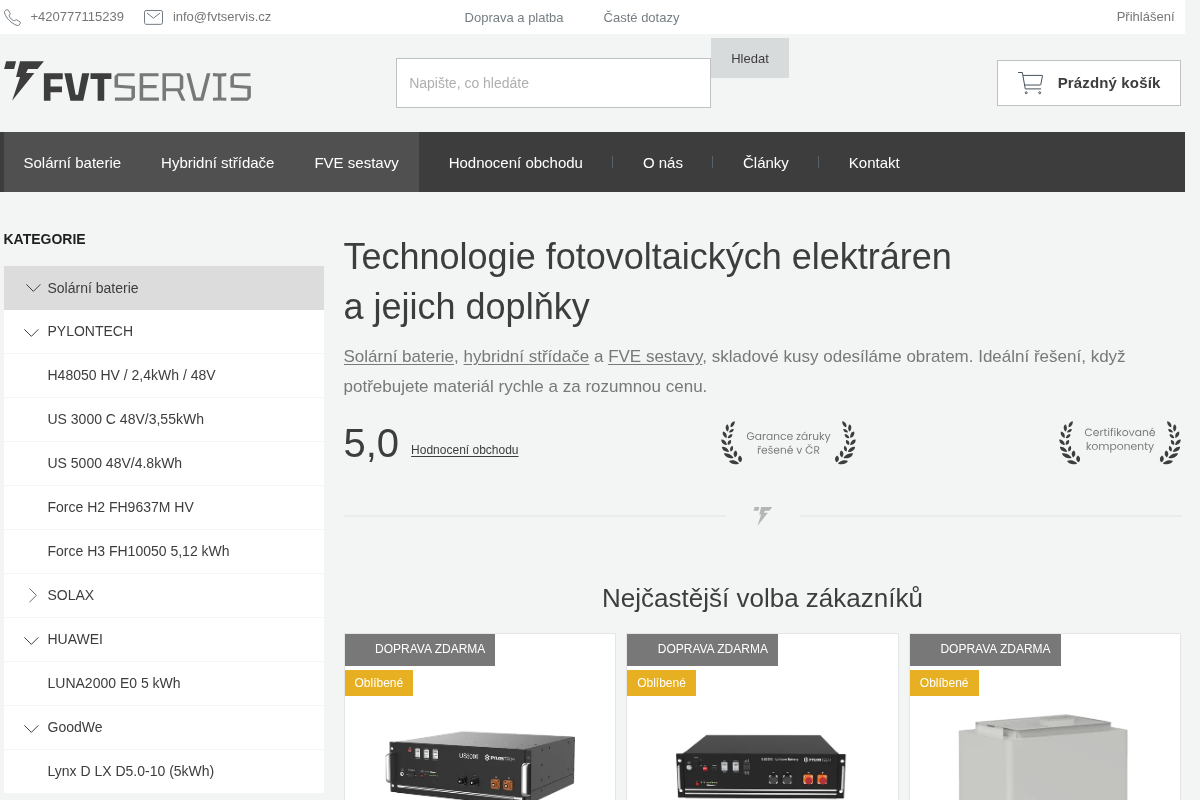Open the second product battery image
The height and width of the screenshot is (800, 1200).
(762, 766)
